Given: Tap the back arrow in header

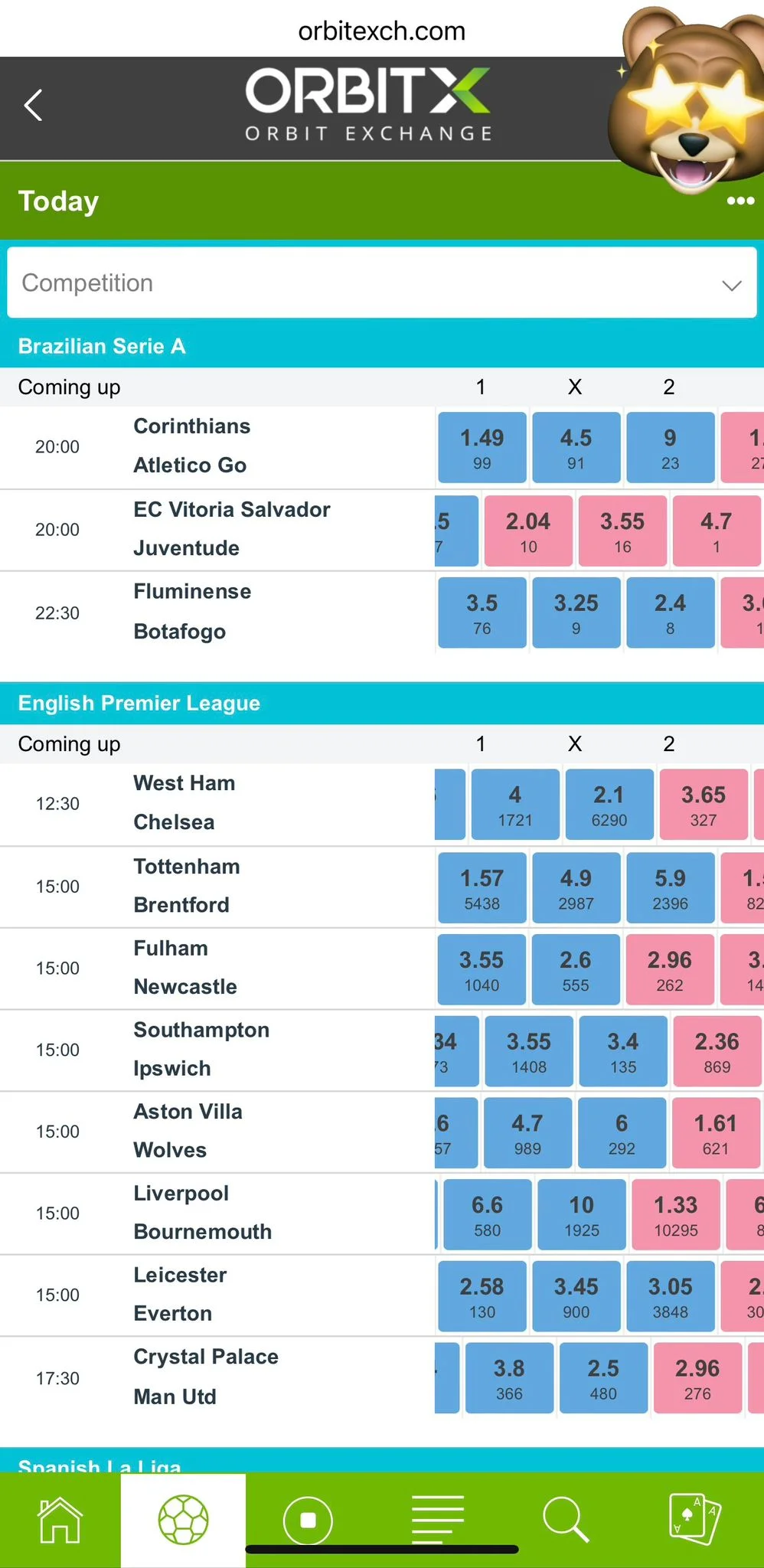Looking at the screenshot, I should pyautogui.click(x=34, y=106).
